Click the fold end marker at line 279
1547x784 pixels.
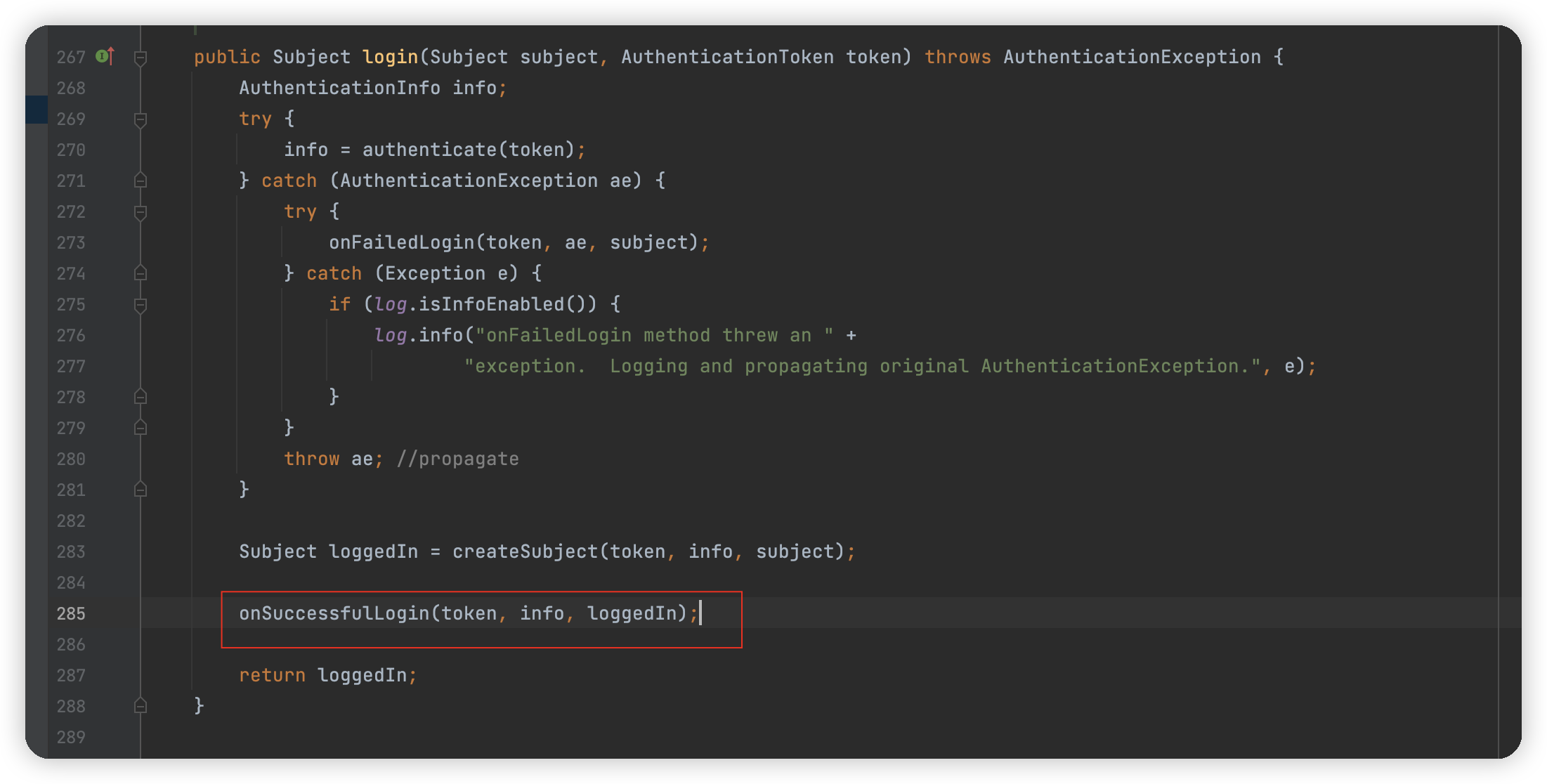pos(141,429)
